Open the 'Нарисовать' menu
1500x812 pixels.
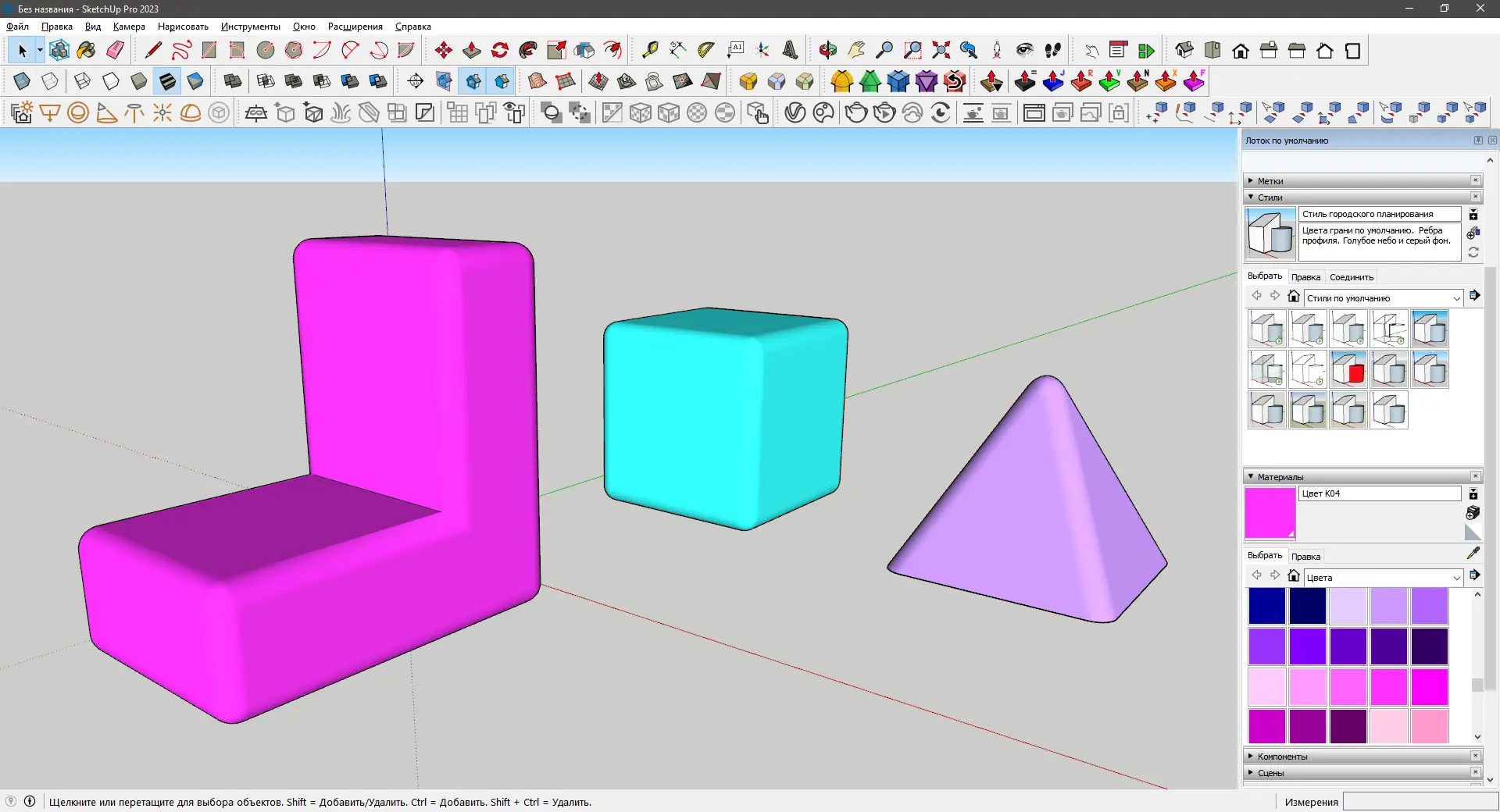point(183,27)
